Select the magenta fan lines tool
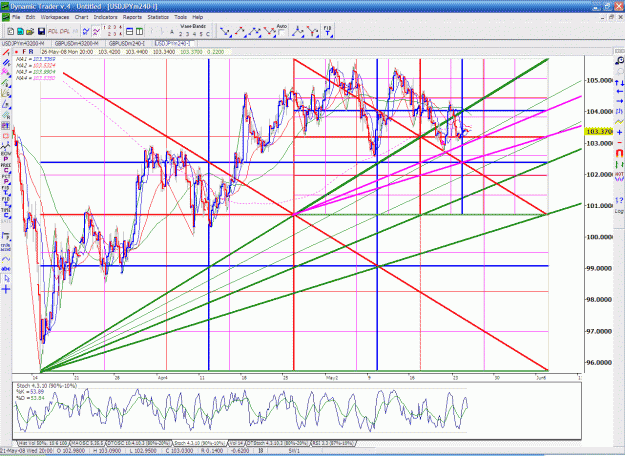The height and width of the screenshot is (456, 625). [6, 72]
